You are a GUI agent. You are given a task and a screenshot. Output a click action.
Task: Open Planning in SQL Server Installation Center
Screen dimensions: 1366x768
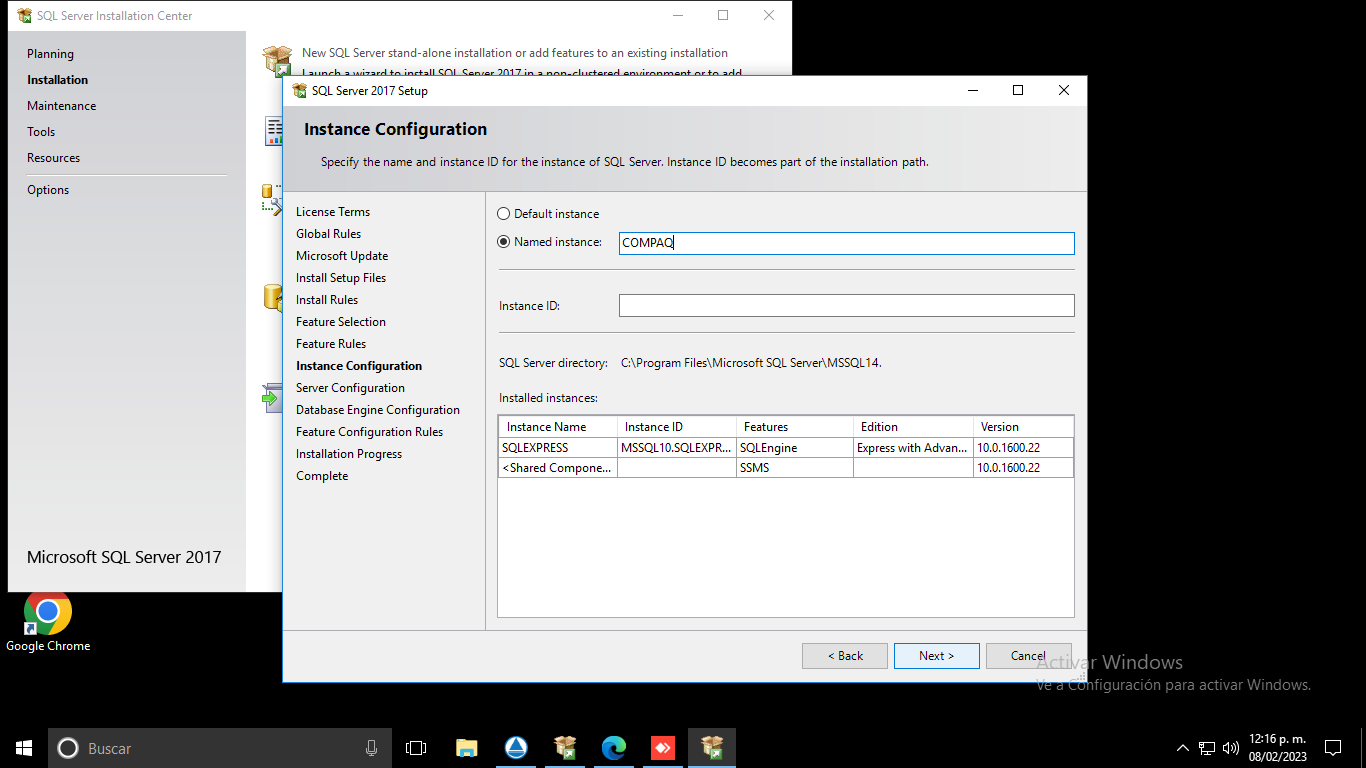(x=50, y=54)
